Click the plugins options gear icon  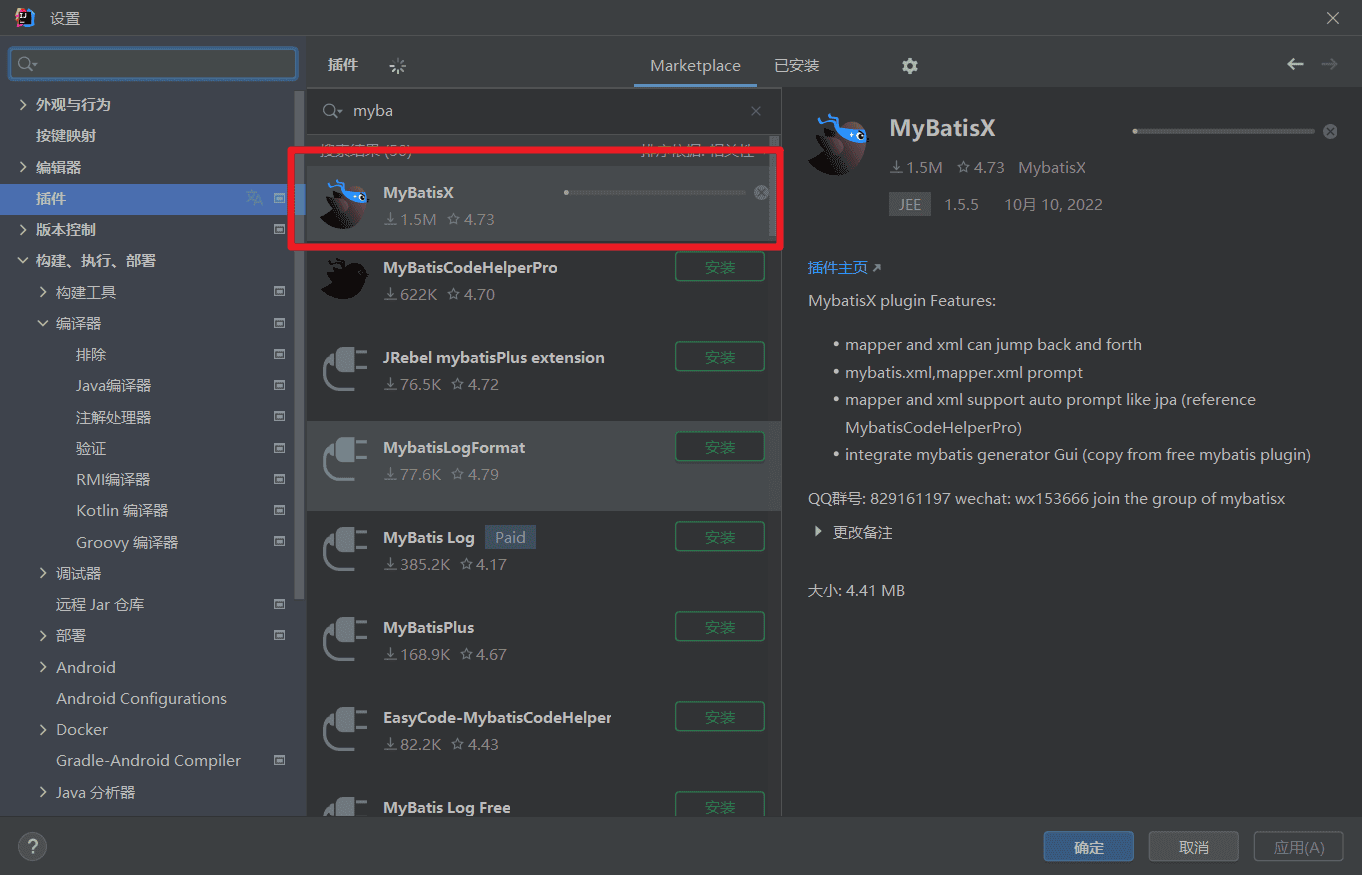(x=909, y=66)
